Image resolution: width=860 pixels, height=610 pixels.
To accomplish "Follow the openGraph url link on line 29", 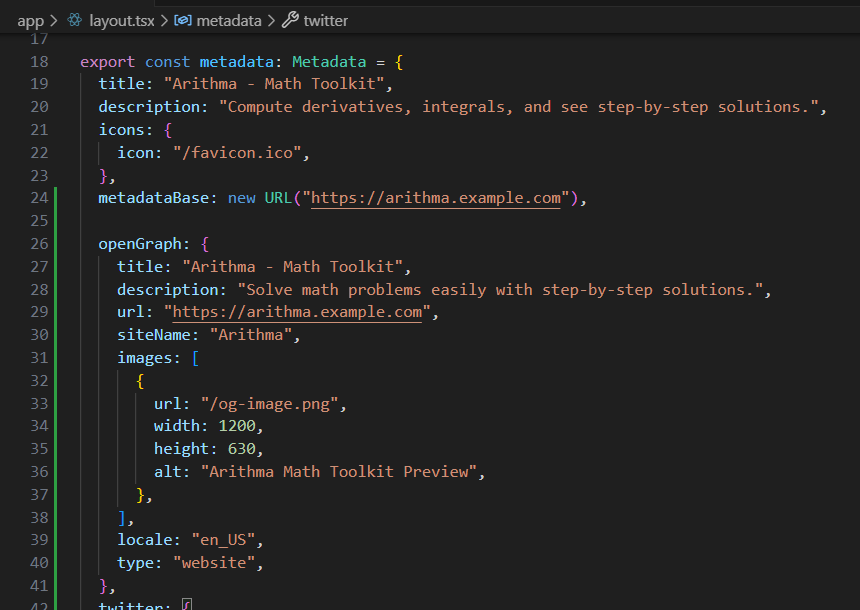I will (297, 312).
